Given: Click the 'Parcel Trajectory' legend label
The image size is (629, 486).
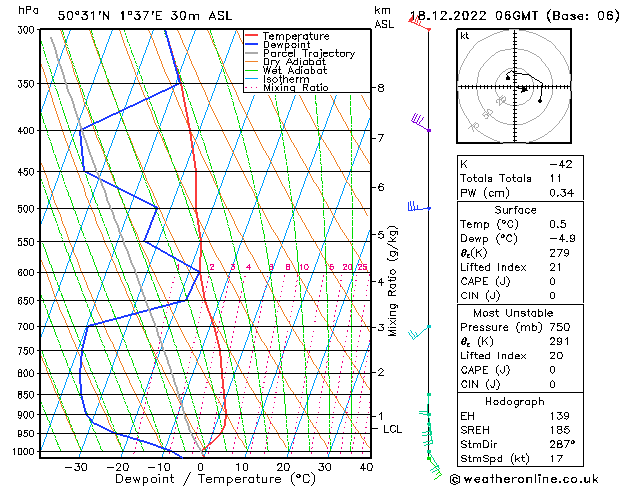Looking at the screenshot, I should click(x=309, y=53).
